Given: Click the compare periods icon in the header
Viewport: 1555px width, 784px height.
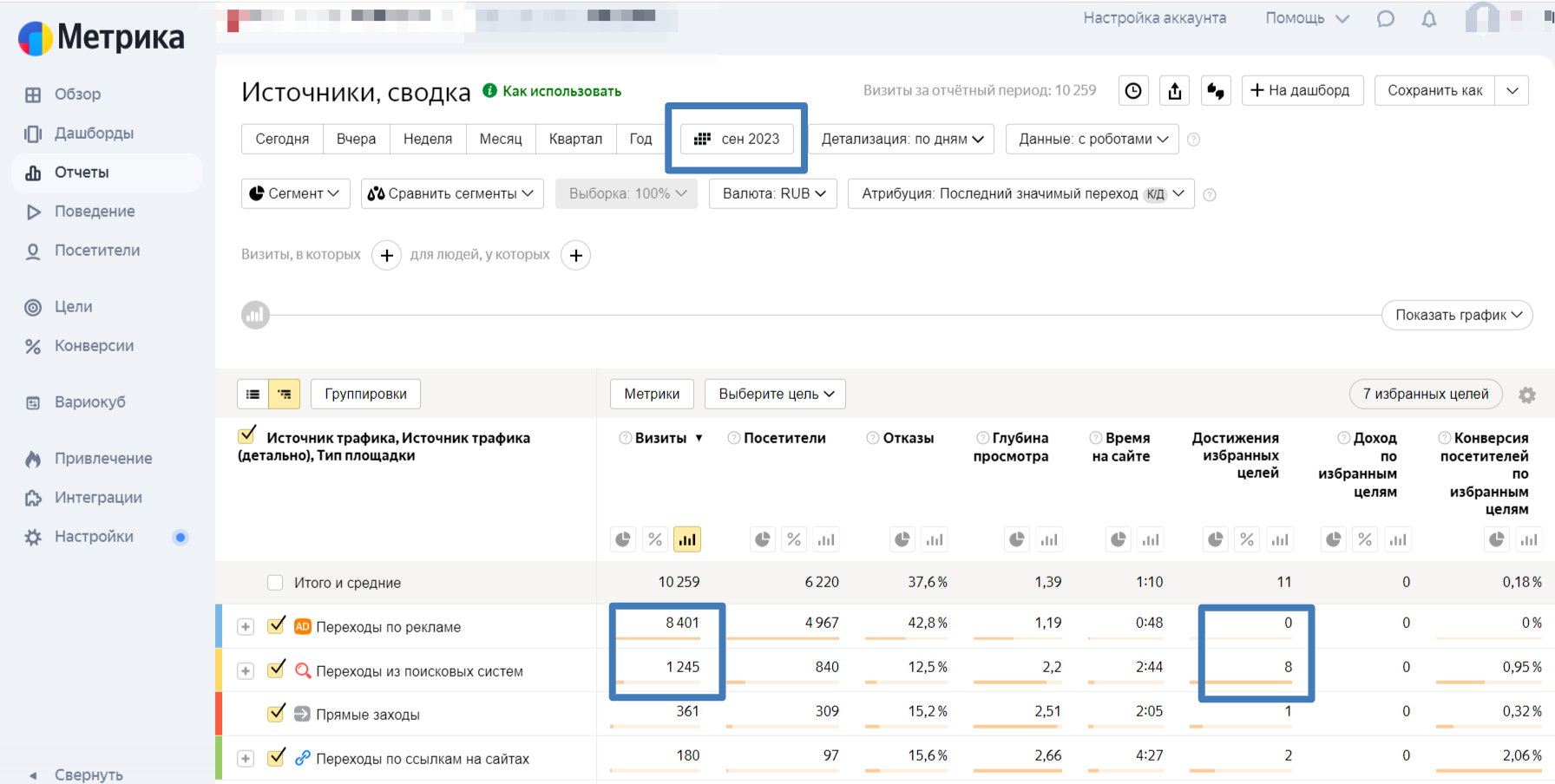Looking at the screenshot, I should point(1216,91).
